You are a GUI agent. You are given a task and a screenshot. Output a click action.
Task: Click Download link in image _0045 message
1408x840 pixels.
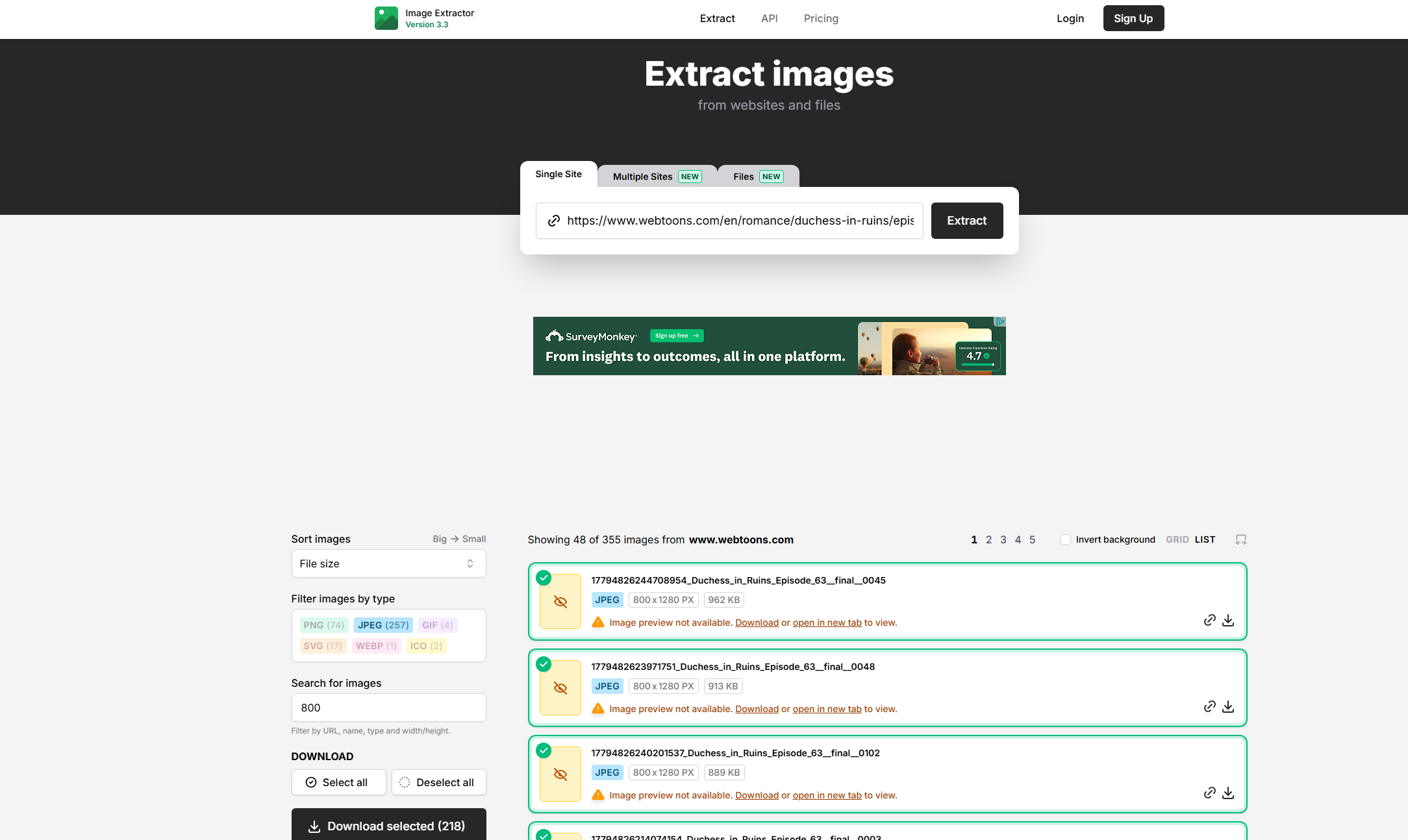click(x=757, y=623)
